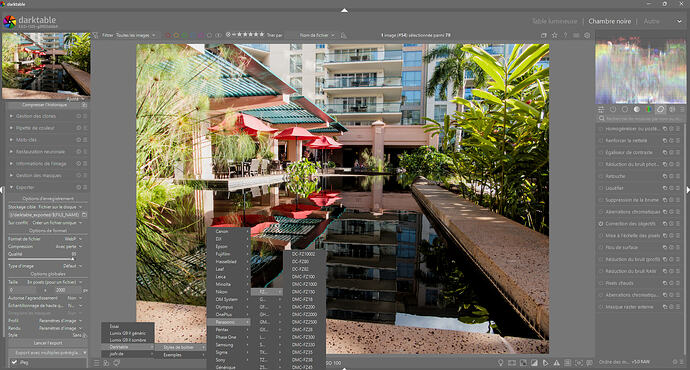Click the Compresser l'historique button
This screenshot has width=690, height=370.
pyautogui.click(x=44, y=105)
